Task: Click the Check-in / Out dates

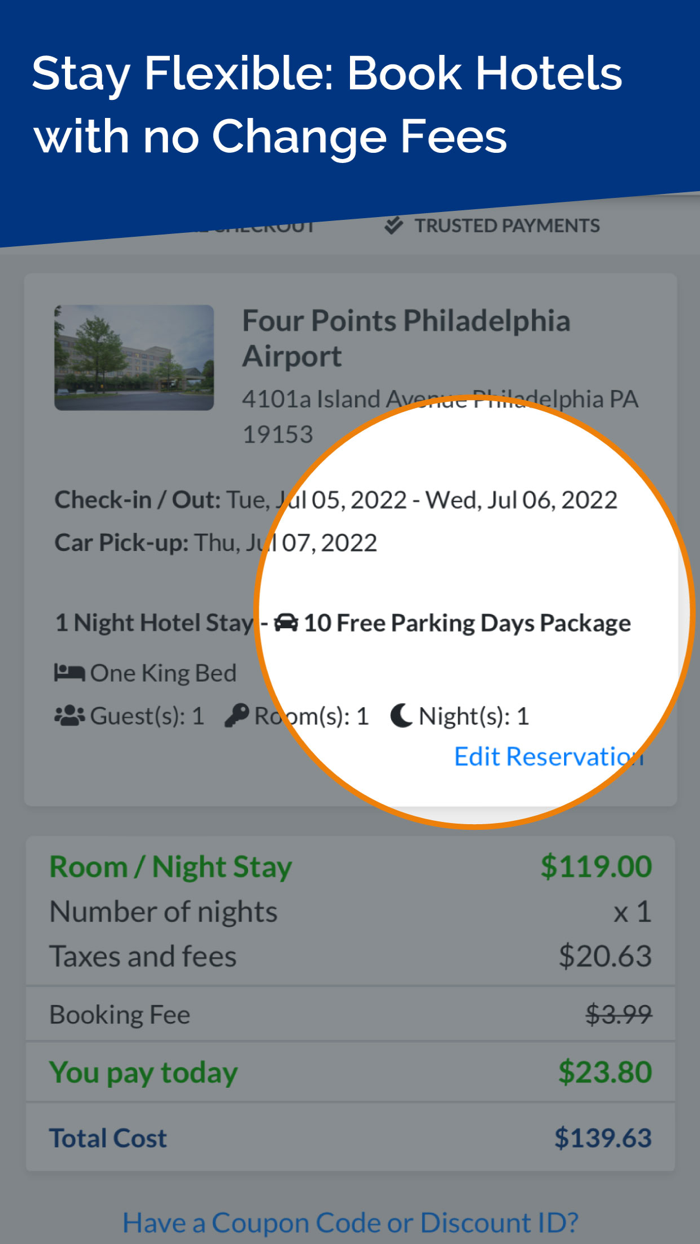Action: (x=335, y=499)
